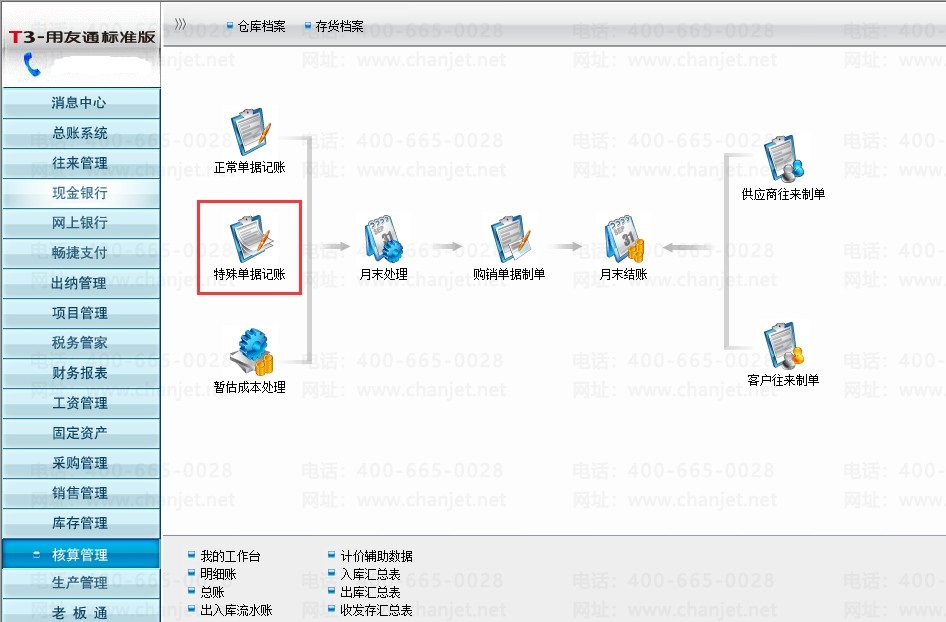Open 销售管理 module
The image size is (946, 622).
tap(81, 493)
